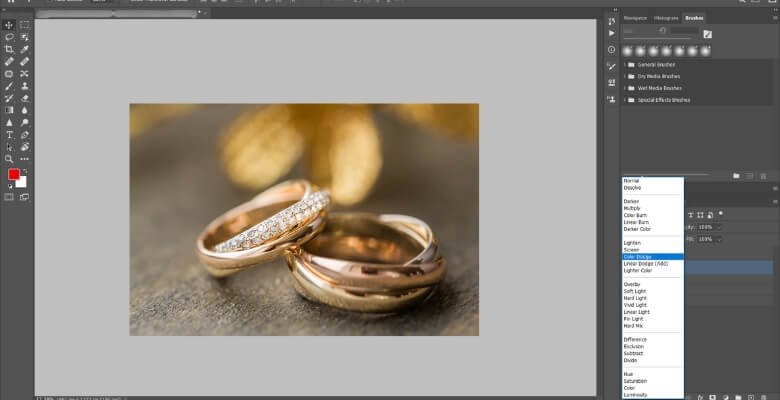780x400 pixels.
Task: Open the Actions panel play icon
Action: (611, 33)
